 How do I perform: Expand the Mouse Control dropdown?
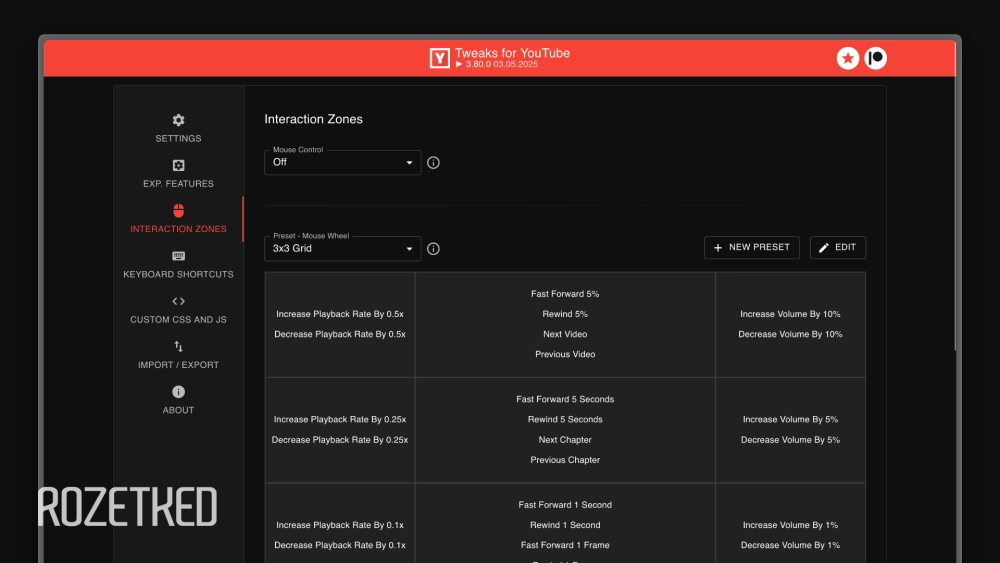click(342, 162)
